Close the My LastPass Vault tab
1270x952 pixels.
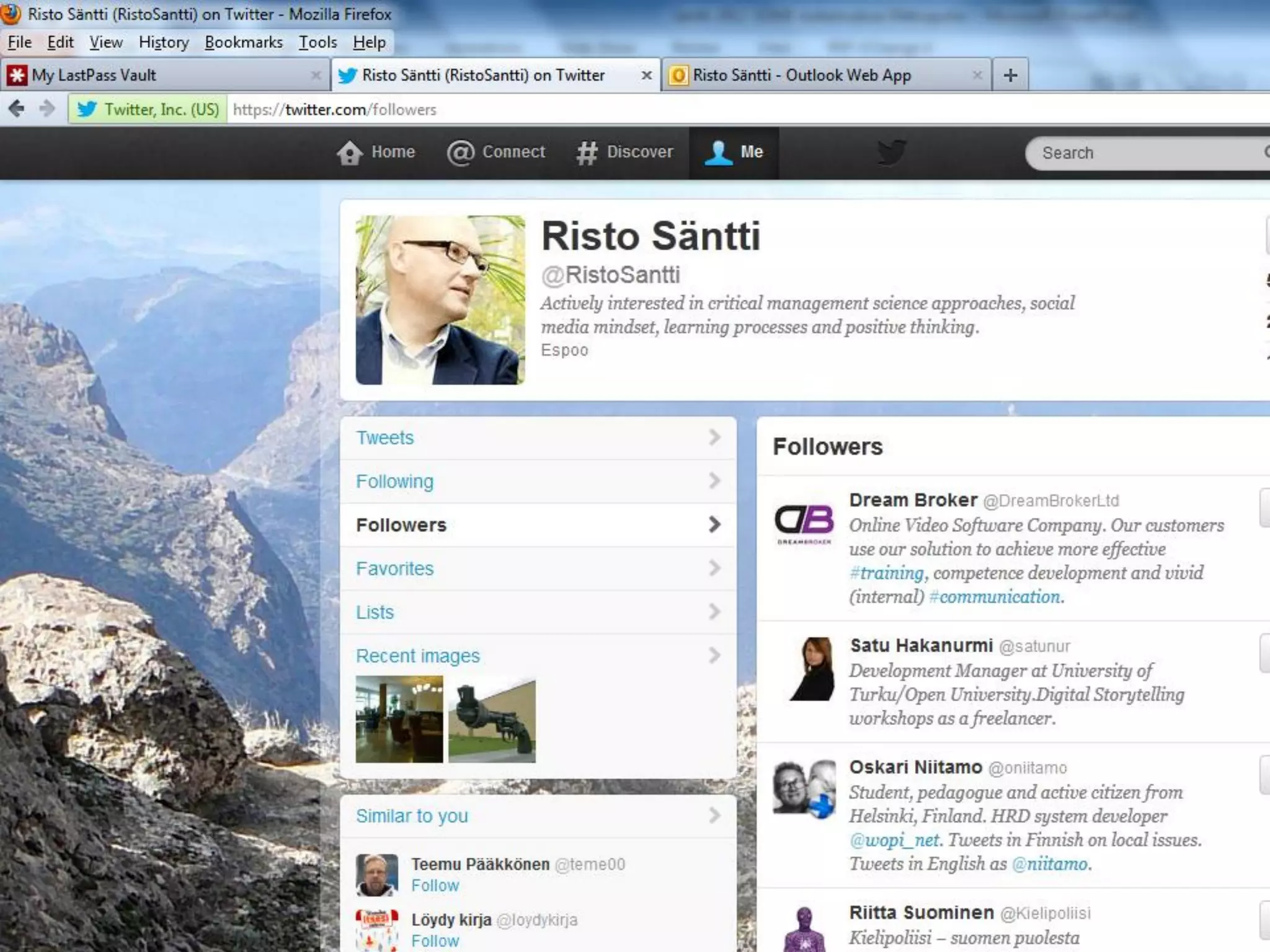pos(316,76)
